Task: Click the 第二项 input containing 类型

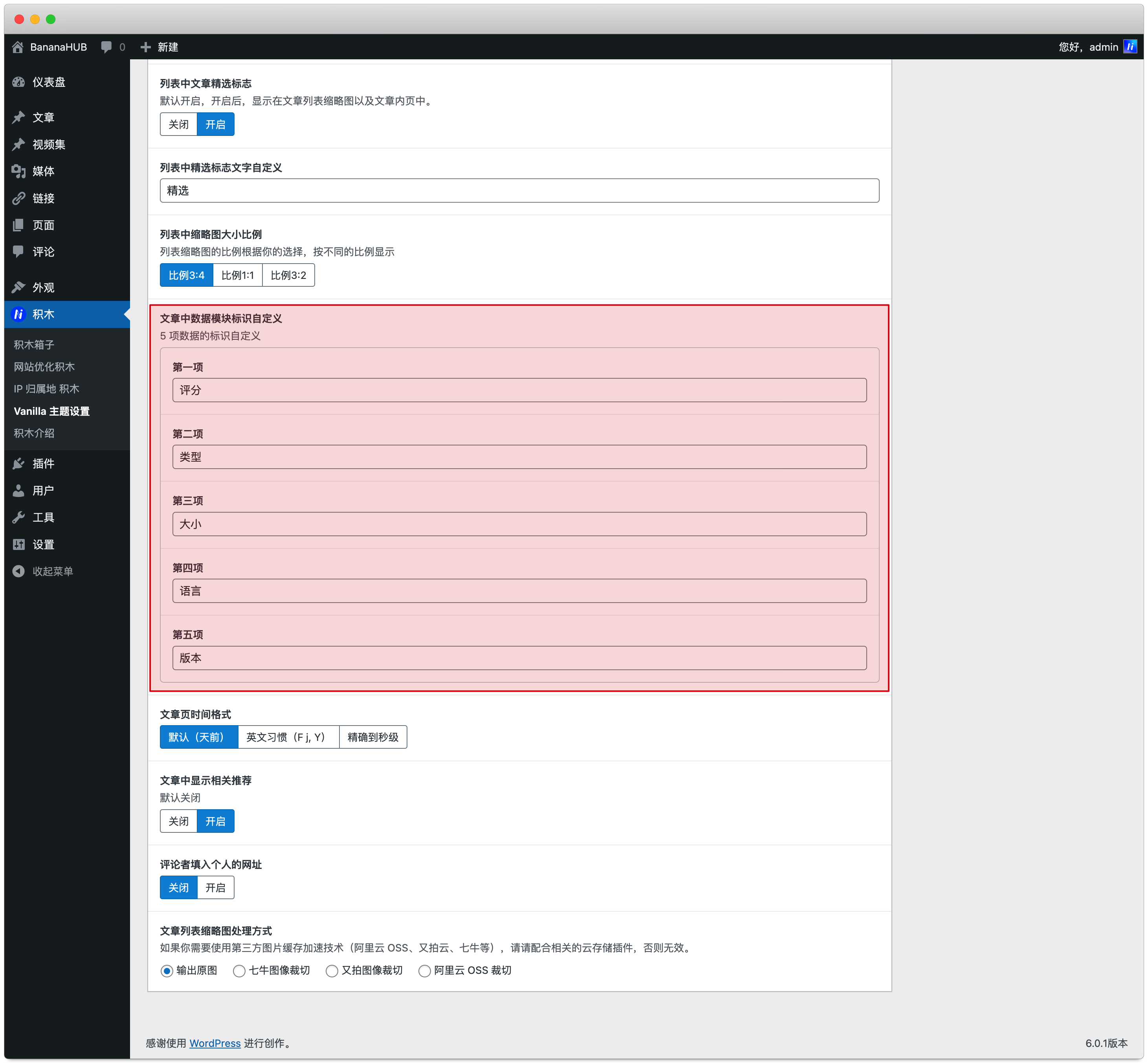Action: coord(519,457)
